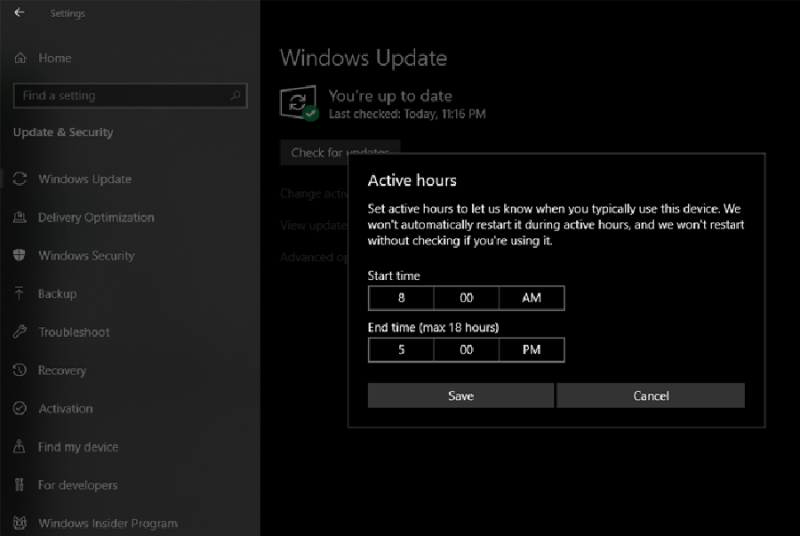
Task: Click the Change active hours link
Action: pos(314,194)
